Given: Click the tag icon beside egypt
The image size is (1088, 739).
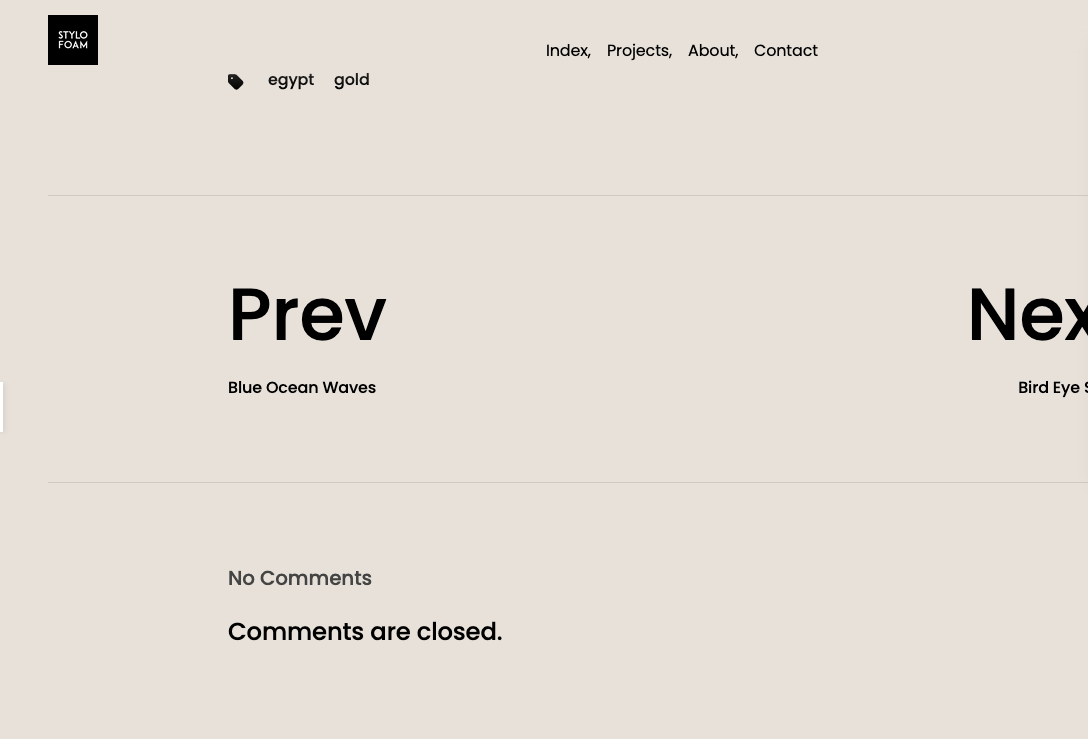Looking at the screenshot, I should (236, 82).
